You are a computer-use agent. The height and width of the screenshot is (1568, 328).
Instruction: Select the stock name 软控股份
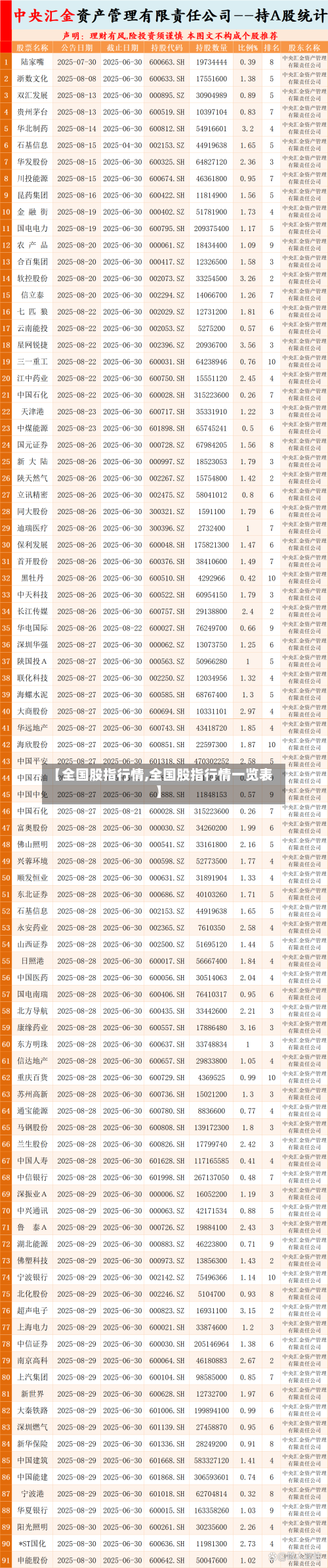tap(32, 278)
